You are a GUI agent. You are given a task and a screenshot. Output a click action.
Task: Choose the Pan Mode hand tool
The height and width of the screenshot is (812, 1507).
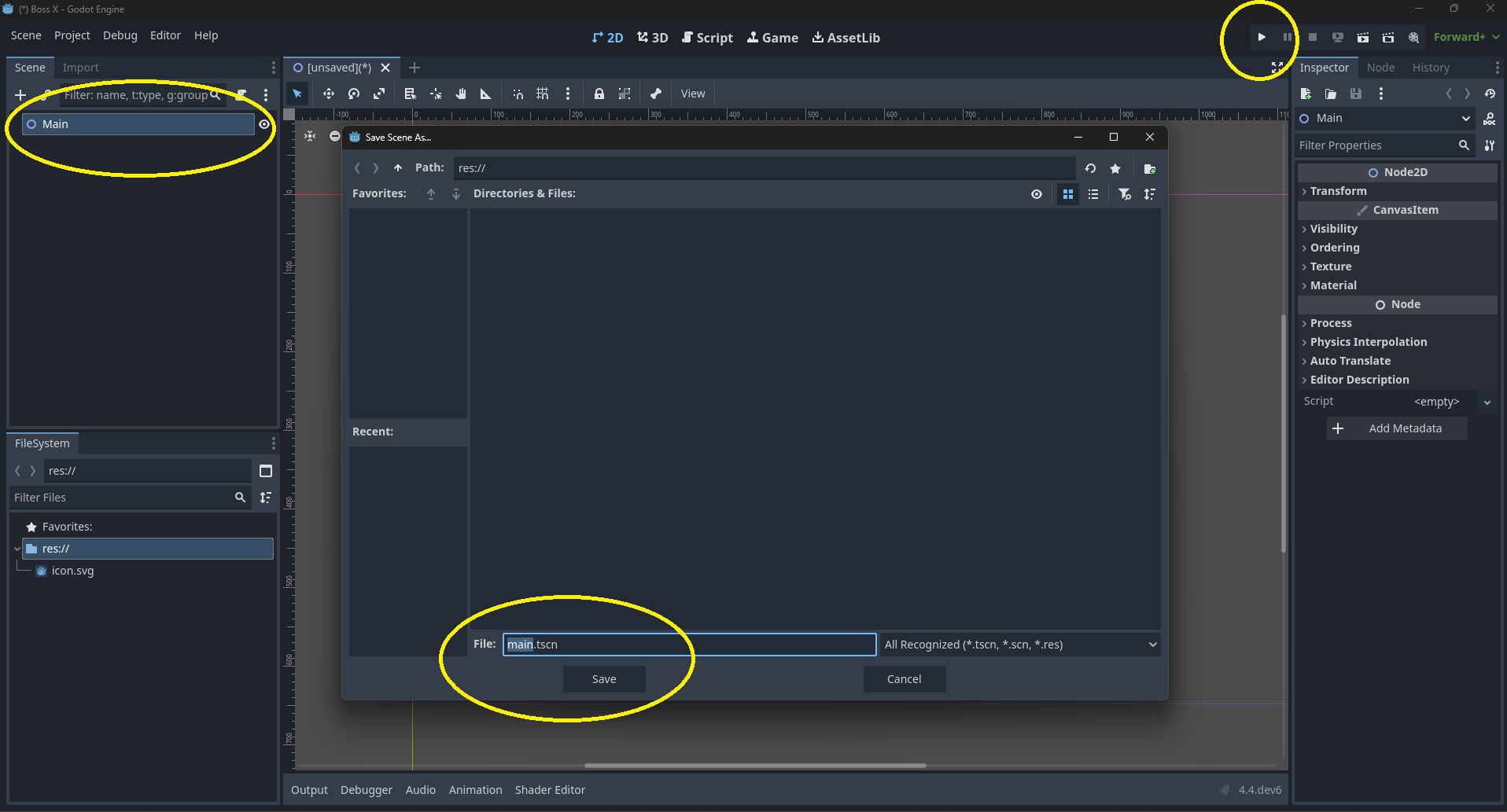[461, 94]
